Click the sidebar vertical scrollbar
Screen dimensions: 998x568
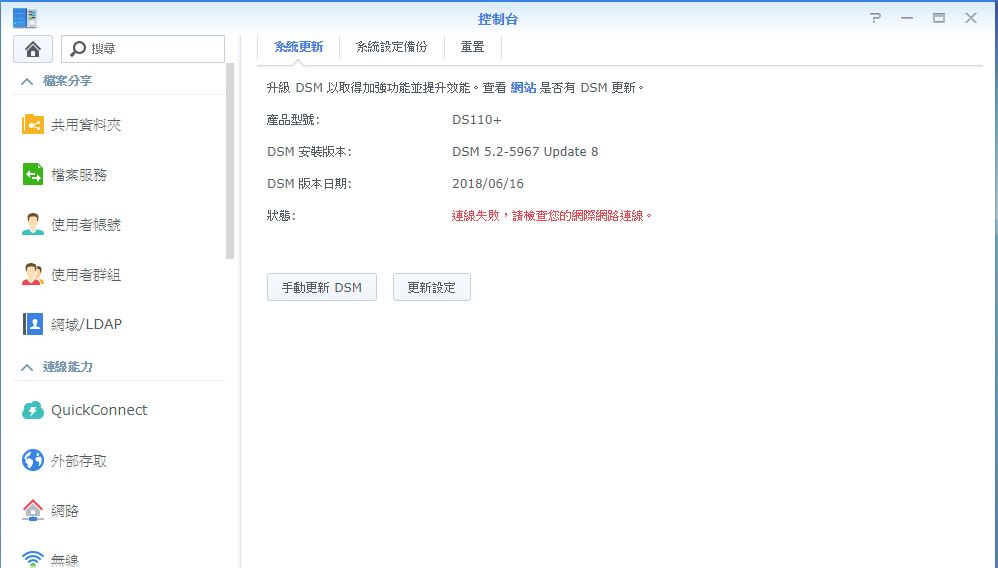tap(230, 161)
